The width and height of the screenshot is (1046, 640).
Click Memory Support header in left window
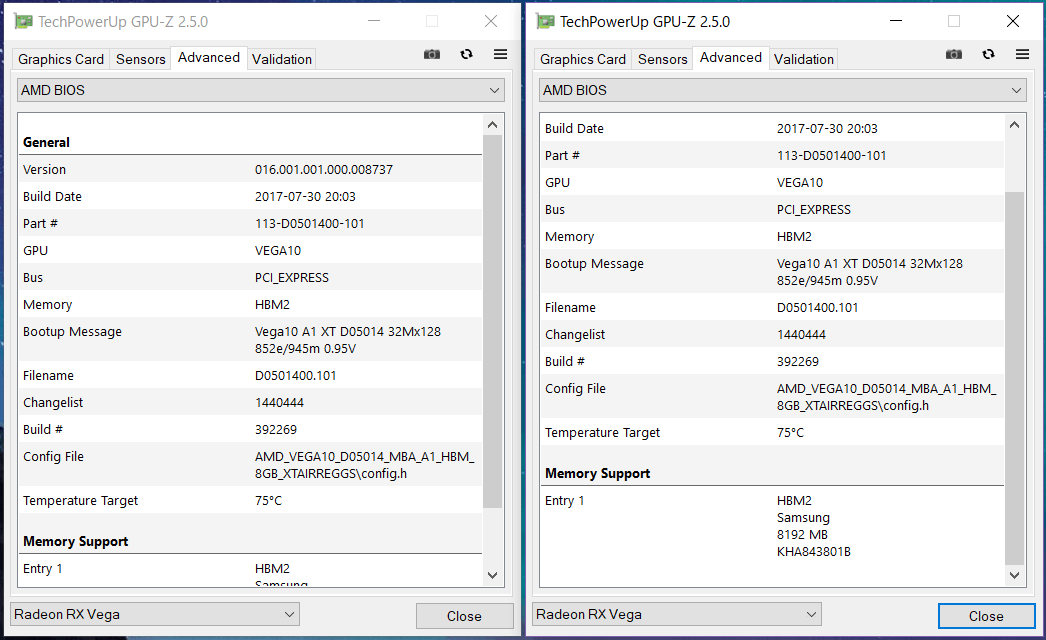75,541
